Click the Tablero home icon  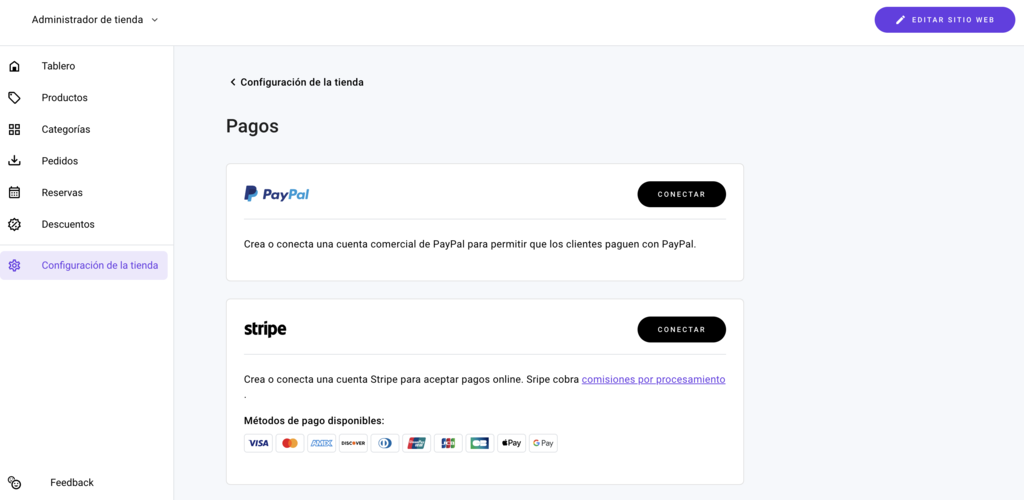(14, 66)
